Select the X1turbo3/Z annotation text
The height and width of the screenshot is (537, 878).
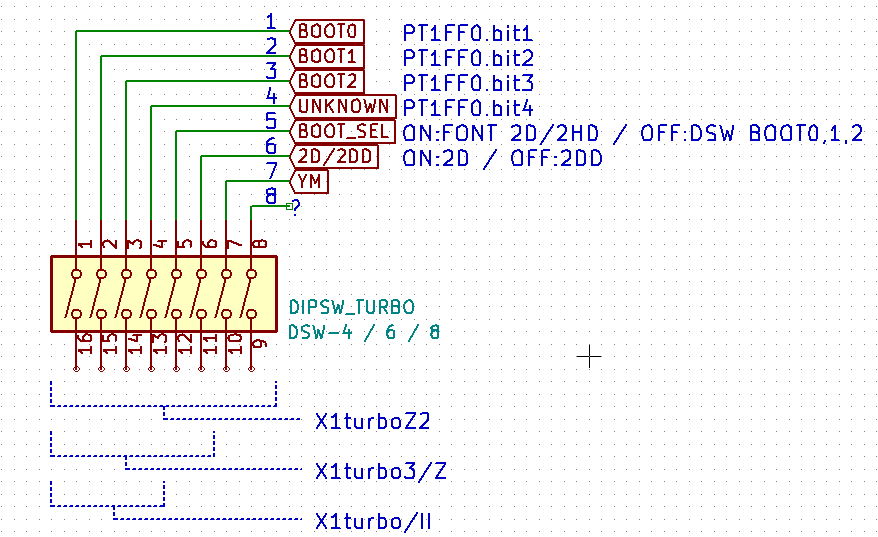[381, 471]
